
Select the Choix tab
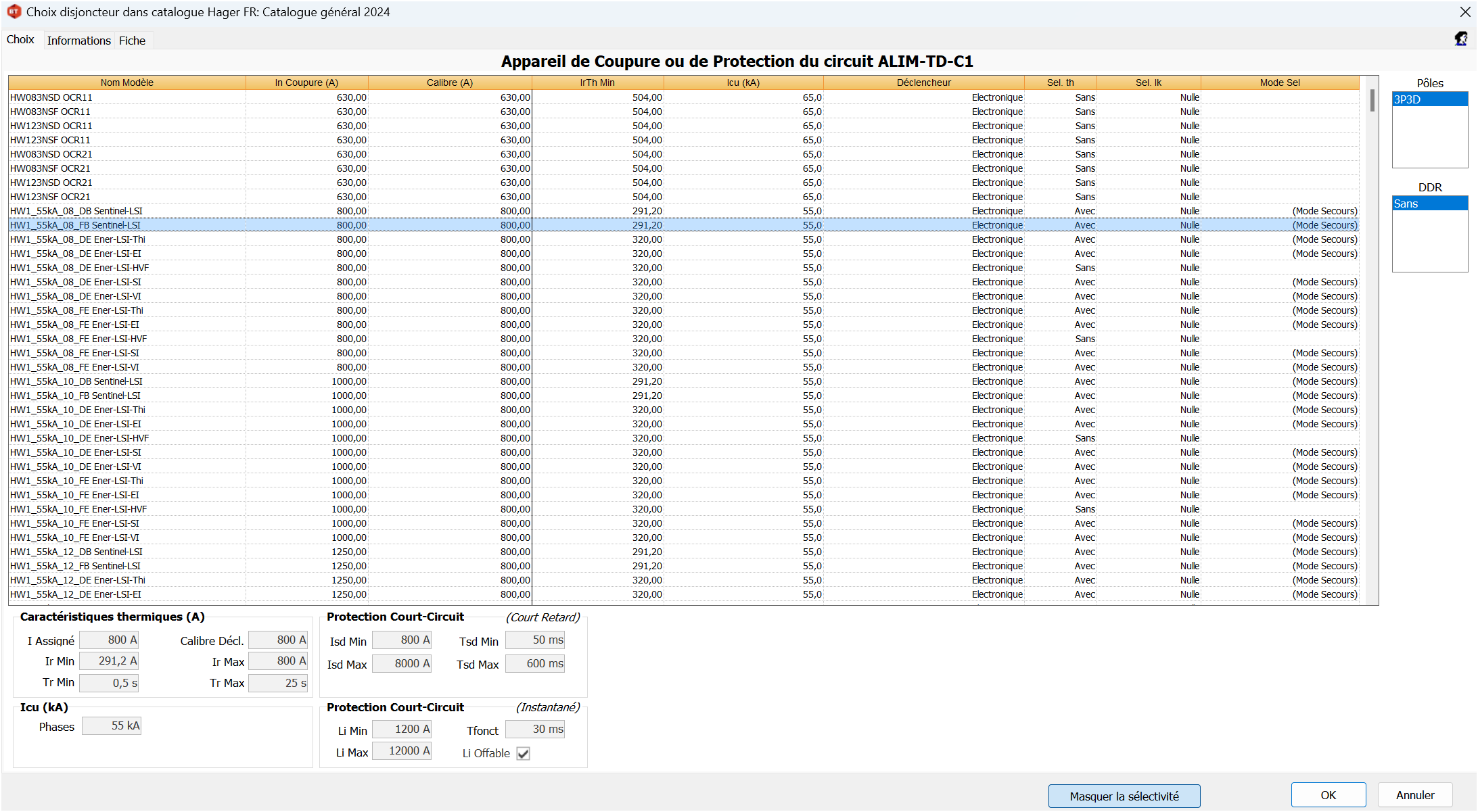tap(20, 39)
